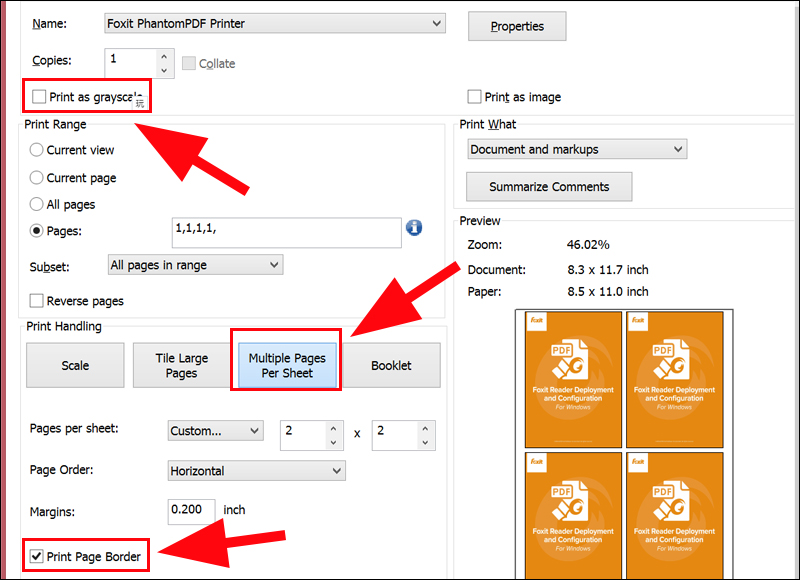
Task: Select the Current view radio option
Action: pyautogui.click(x=36, y=150)
